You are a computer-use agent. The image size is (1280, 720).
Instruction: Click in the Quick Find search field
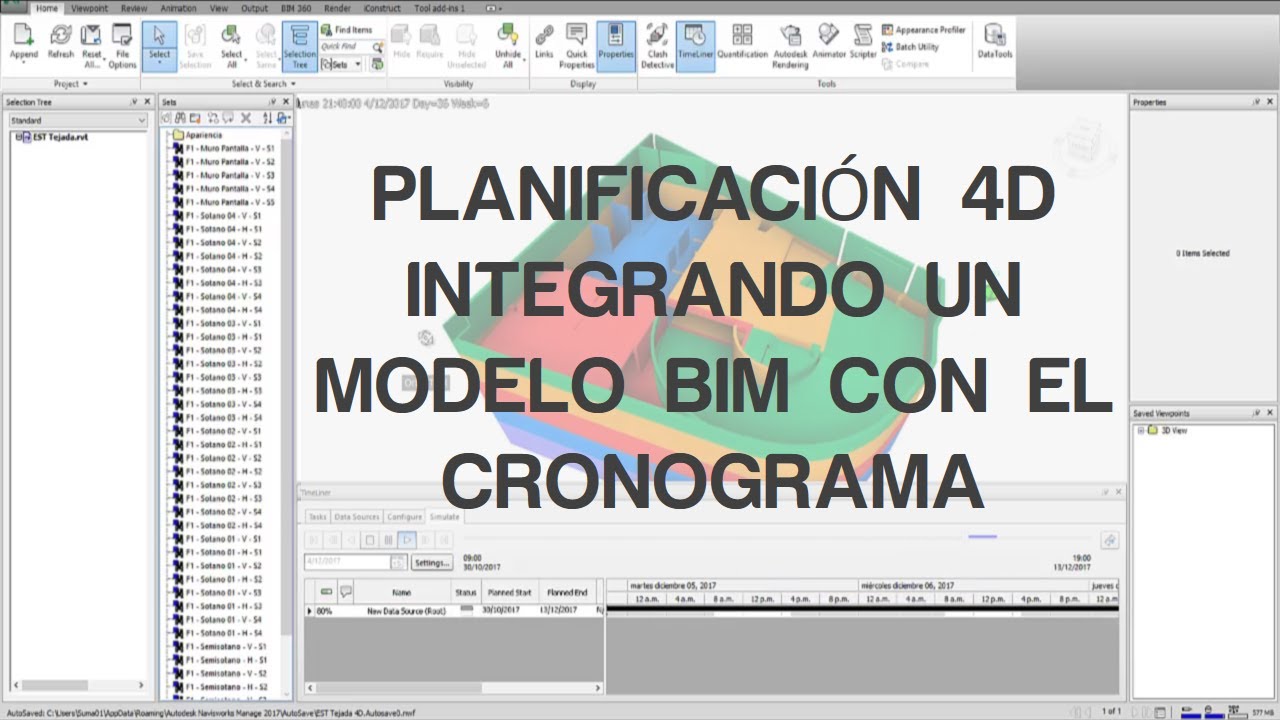(345, 47)
